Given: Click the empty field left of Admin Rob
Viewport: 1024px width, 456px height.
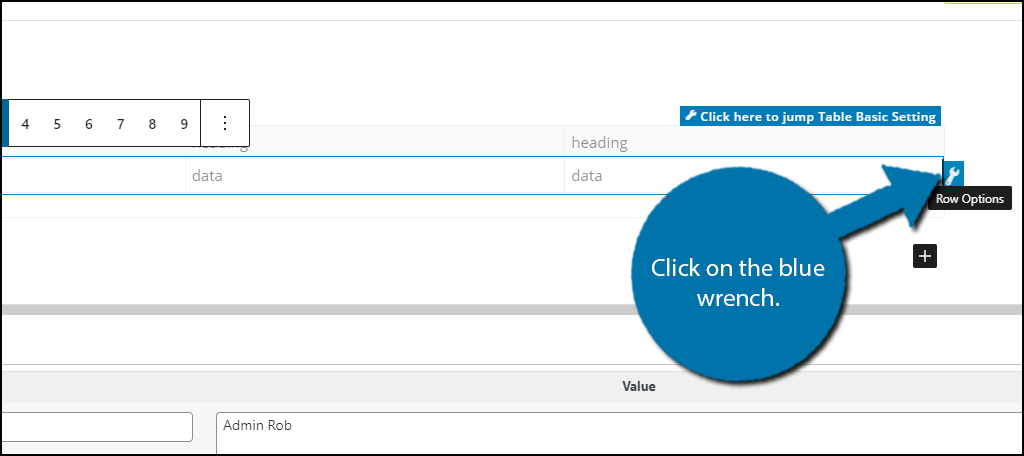Looking at the screenshot, I should coord(97,427).
